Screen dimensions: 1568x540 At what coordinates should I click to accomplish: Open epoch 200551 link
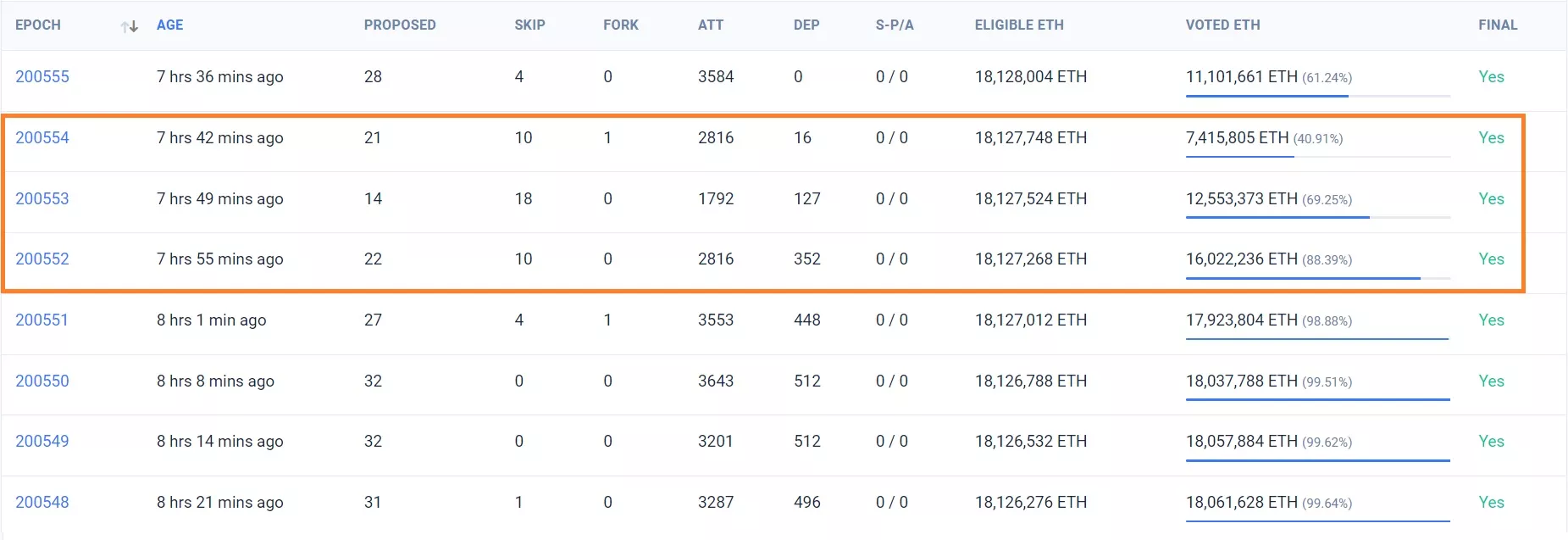42,320
